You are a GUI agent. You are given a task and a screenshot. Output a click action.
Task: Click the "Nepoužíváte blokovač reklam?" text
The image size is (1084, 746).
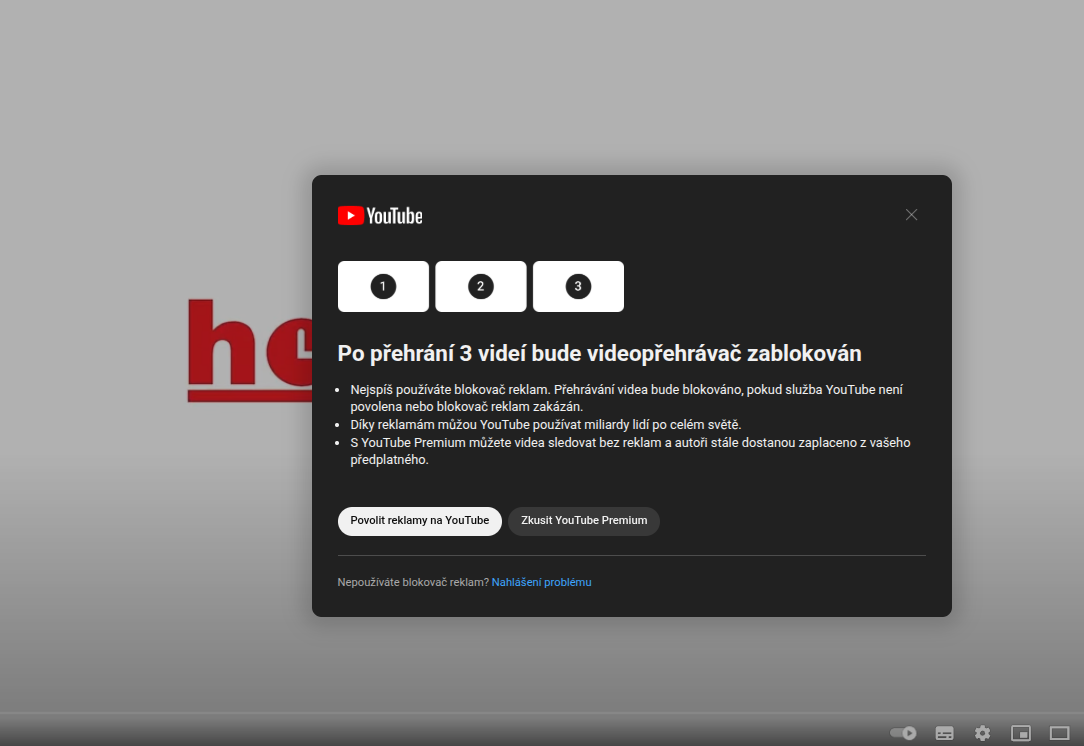413,582
